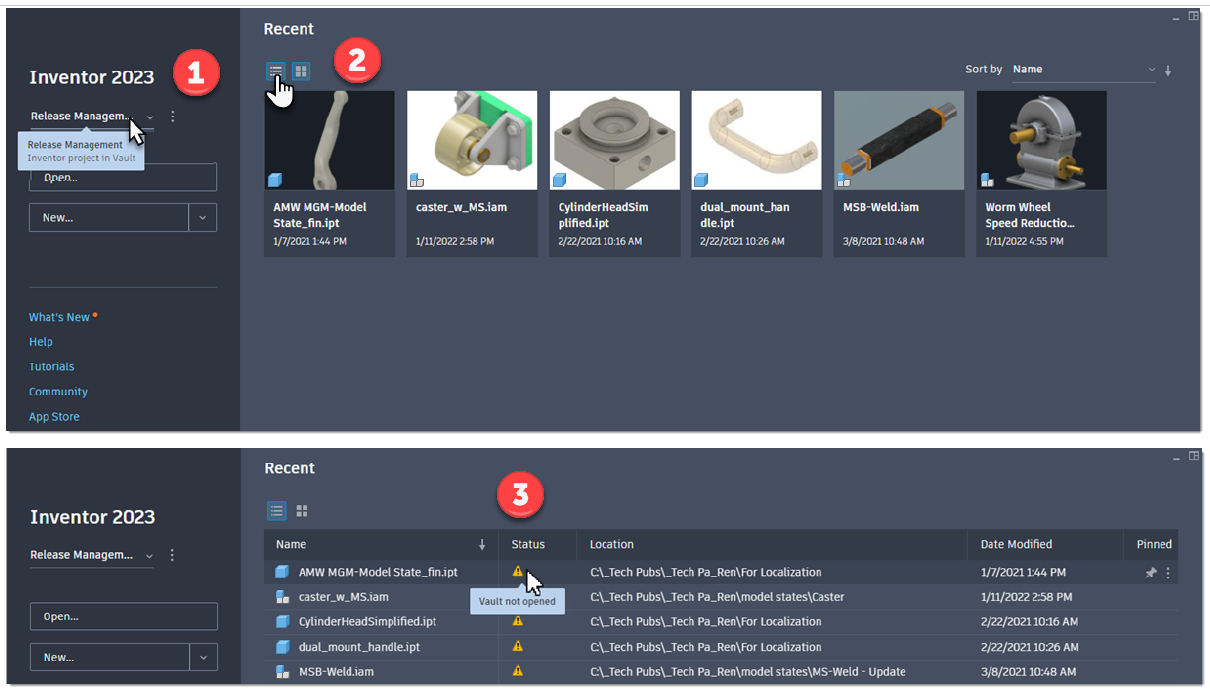
Task: Open the Sort by Name dropdown
Action: (x=1084, y=70)
